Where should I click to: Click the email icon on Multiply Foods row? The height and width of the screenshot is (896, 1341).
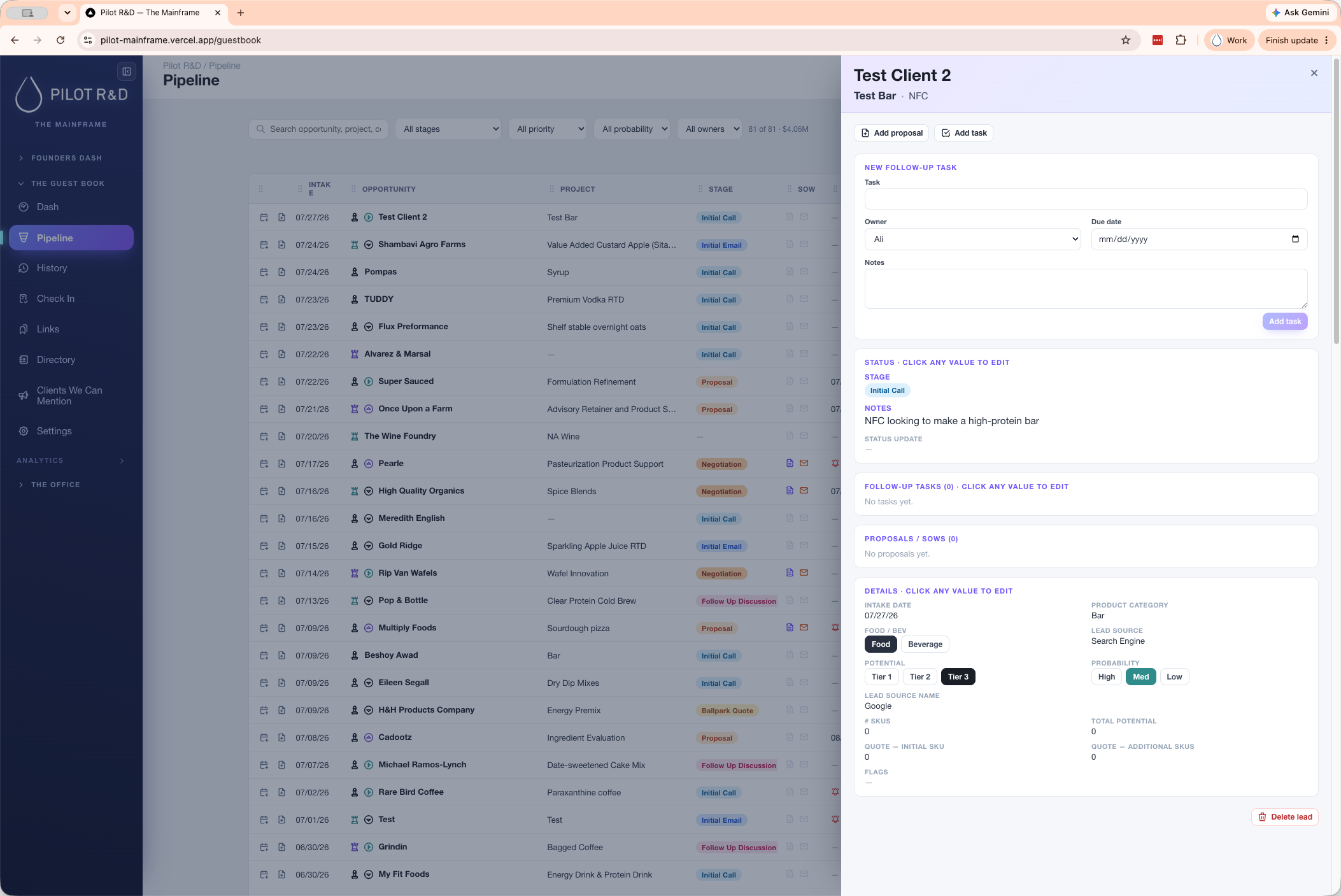(804, 628)
